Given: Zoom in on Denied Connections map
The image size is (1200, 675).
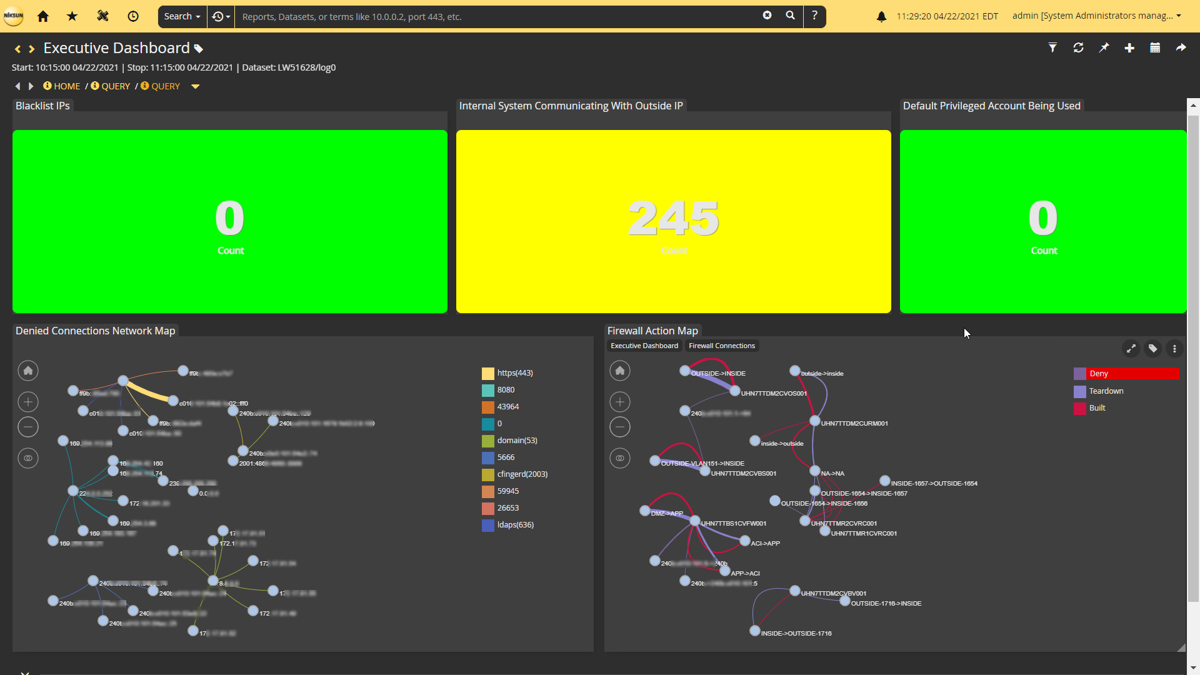Looking at the screenshot, I should click(28, 401).
